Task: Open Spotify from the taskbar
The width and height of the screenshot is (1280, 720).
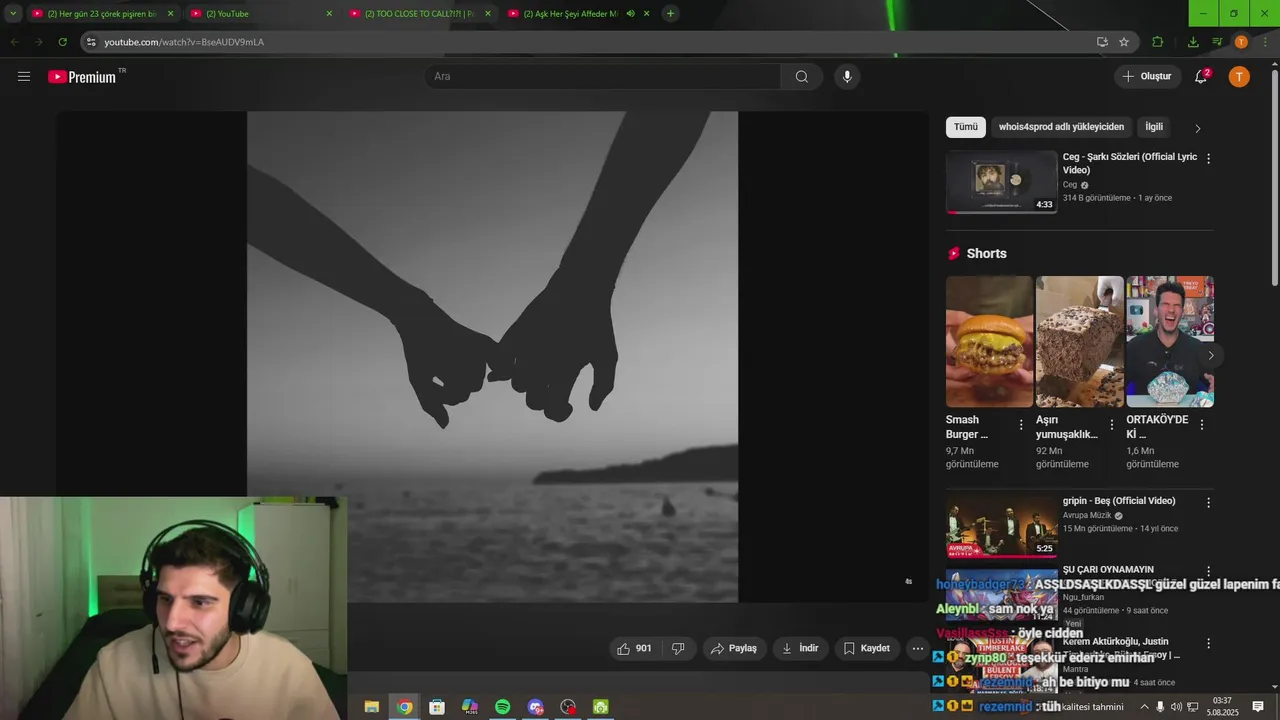Action: (502, 707)
